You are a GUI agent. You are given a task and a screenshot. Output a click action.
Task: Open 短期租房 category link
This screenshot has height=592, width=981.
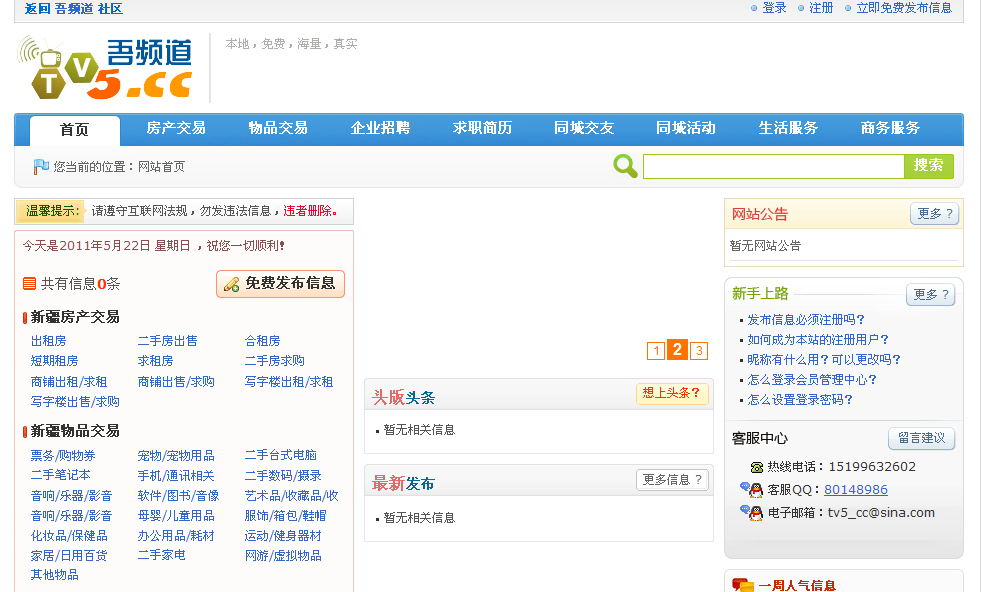tap(54, 361)
